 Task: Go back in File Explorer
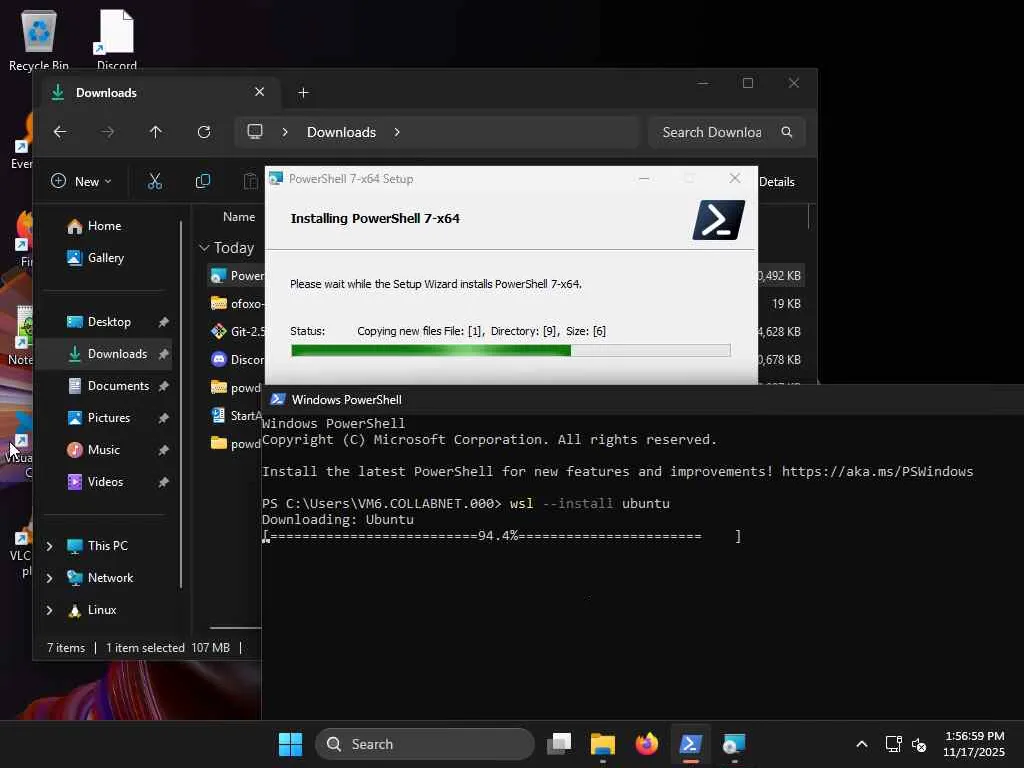coord(60,132)
